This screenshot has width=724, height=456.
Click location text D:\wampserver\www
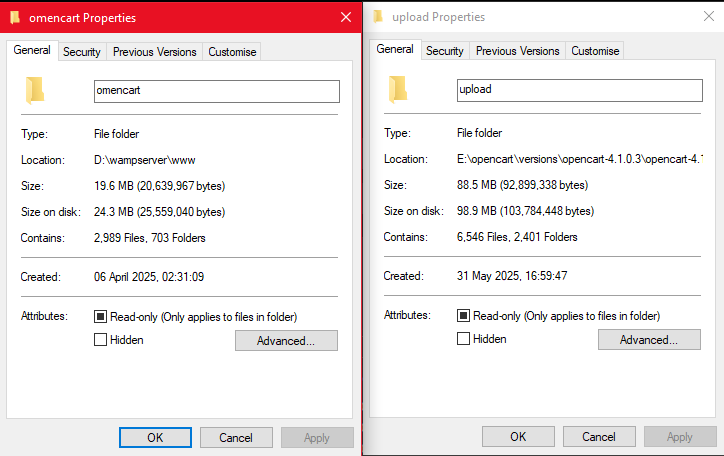click(145, 160)
